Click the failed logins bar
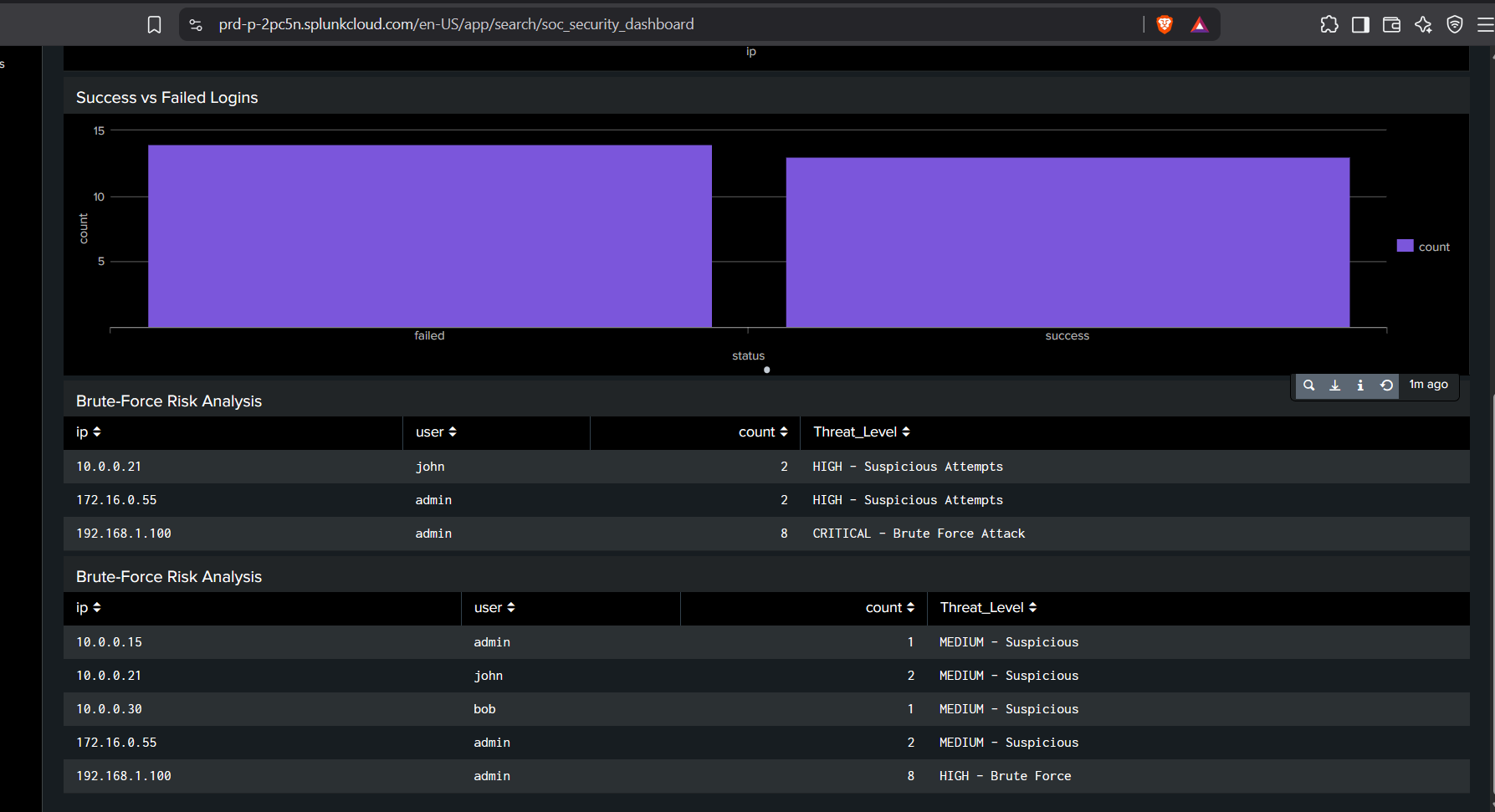This screenshot has width=1495, height=812. [x=430, y=236]
